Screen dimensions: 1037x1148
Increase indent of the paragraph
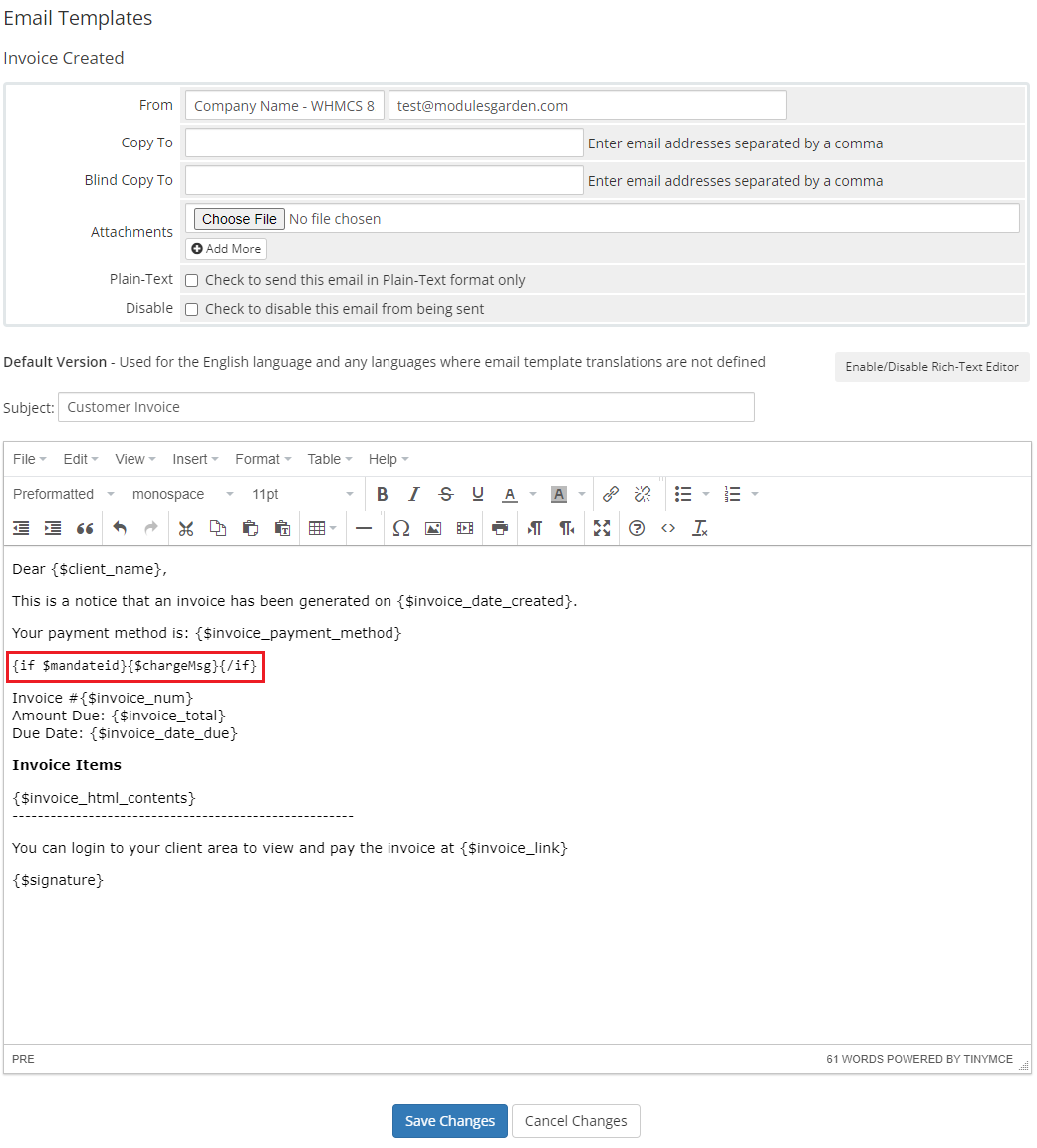click(x=53, y=528)
